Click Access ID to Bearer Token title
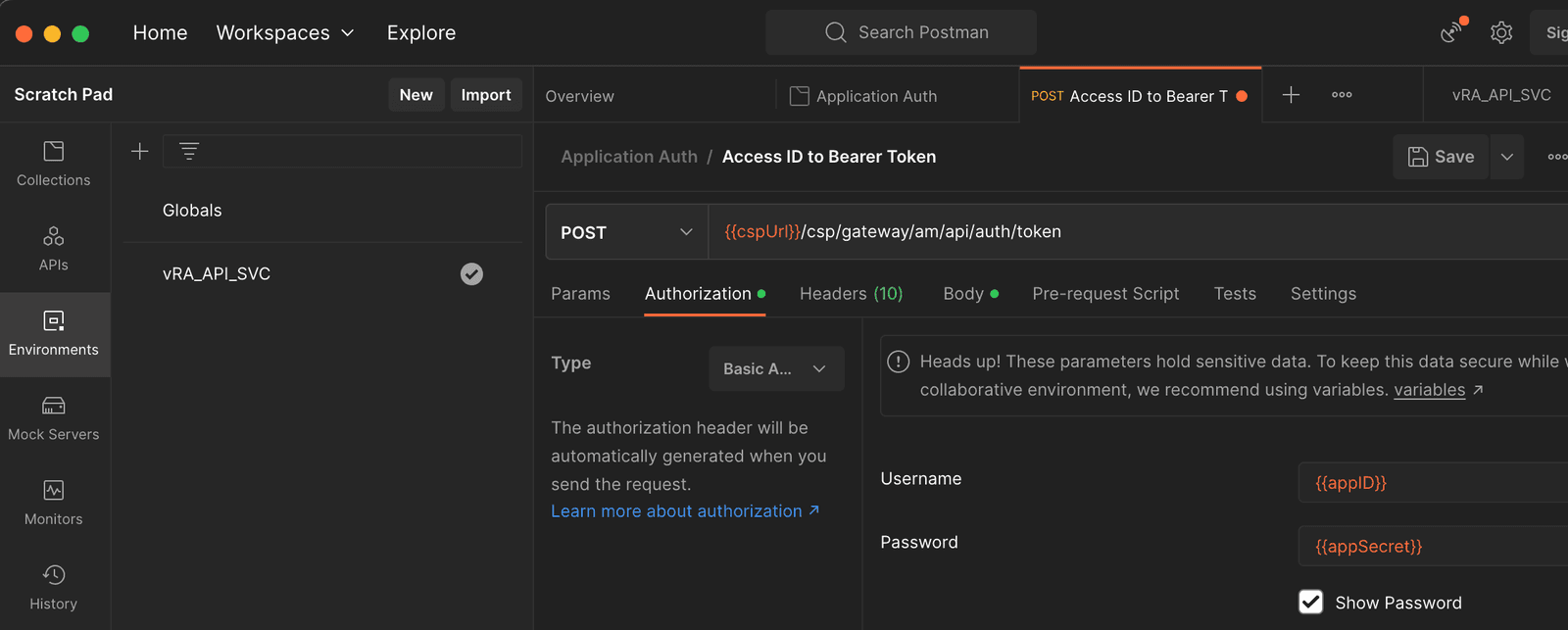 (x=829, y=157)
